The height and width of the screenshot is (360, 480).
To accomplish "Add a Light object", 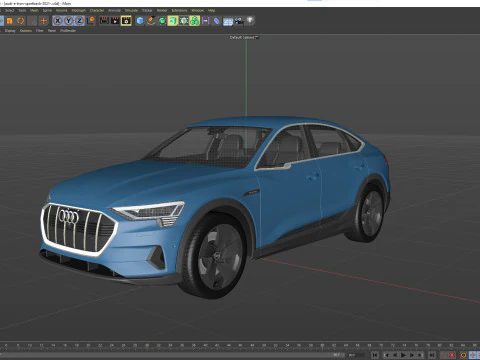I will coord(250,21).
